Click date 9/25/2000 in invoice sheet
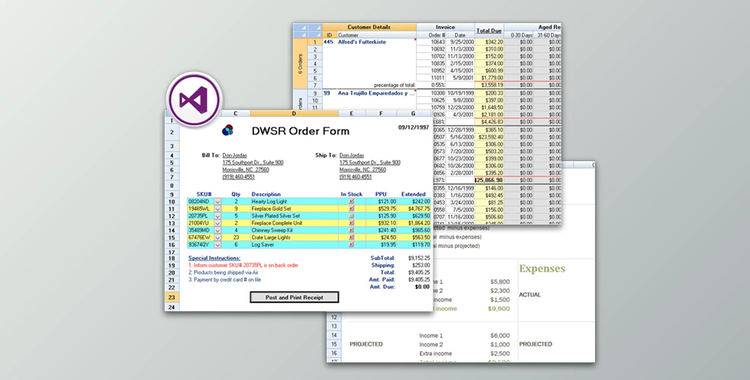Image resolution: width=750 pixels, height=380 pixels. pos(461,42)
